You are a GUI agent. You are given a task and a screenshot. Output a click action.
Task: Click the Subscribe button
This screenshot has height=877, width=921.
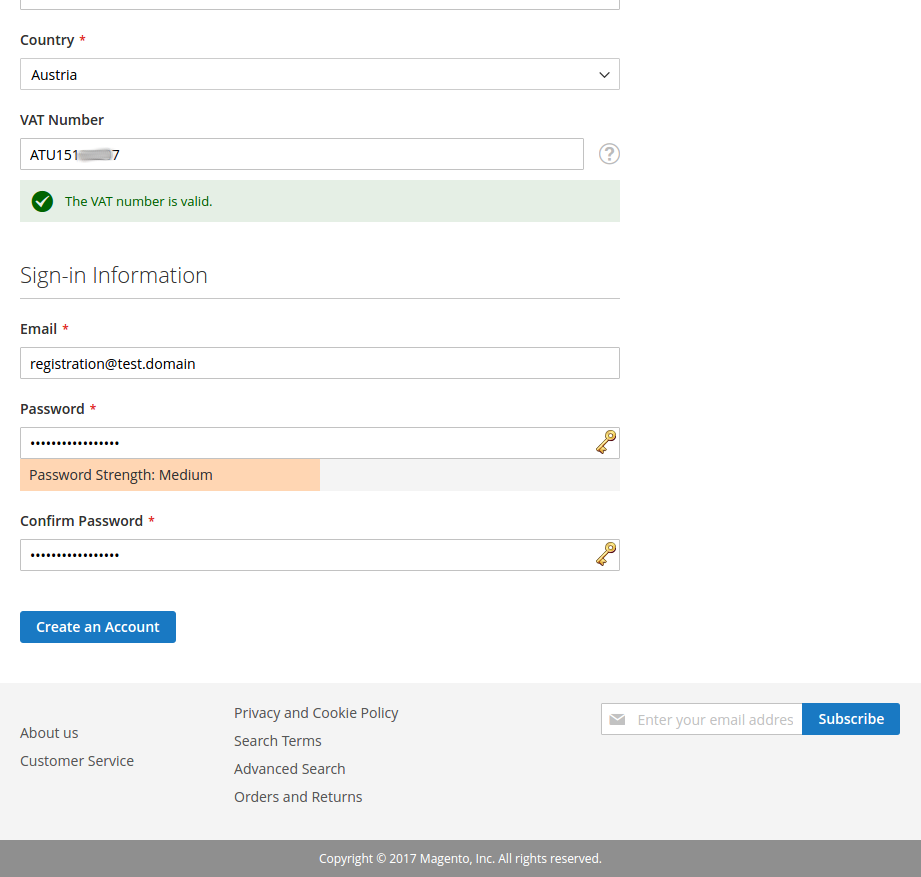click(x=851, y=719)
